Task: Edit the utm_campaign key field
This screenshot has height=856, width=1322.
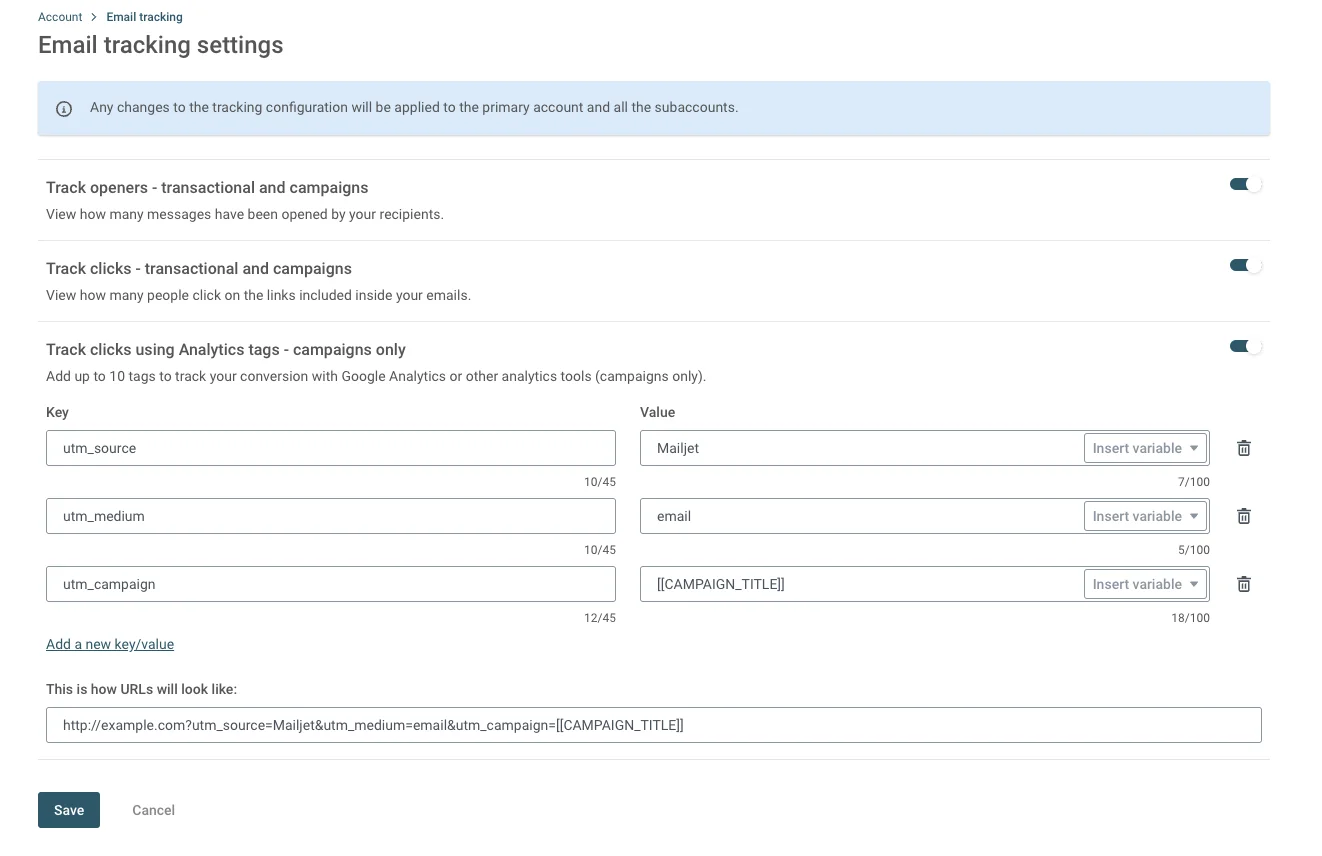Action: (331, 584)
